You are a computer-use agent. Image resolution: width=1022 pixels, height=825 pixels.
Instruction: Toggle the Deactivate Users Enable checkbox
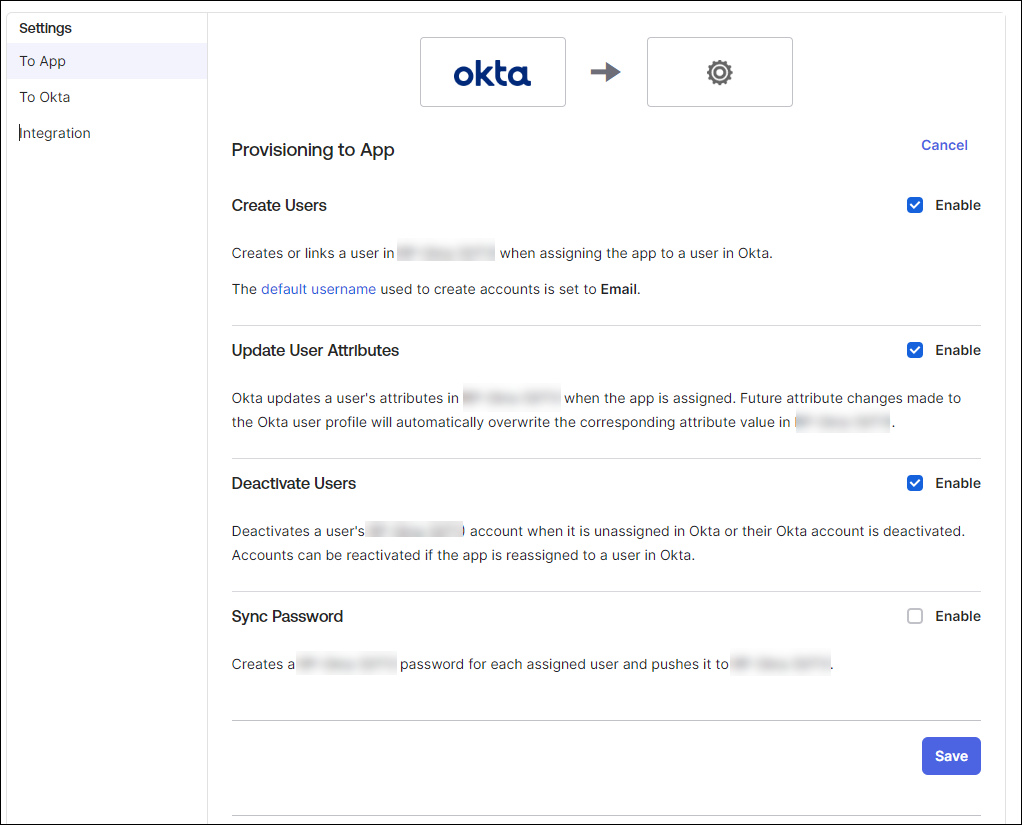pos(915,483)
